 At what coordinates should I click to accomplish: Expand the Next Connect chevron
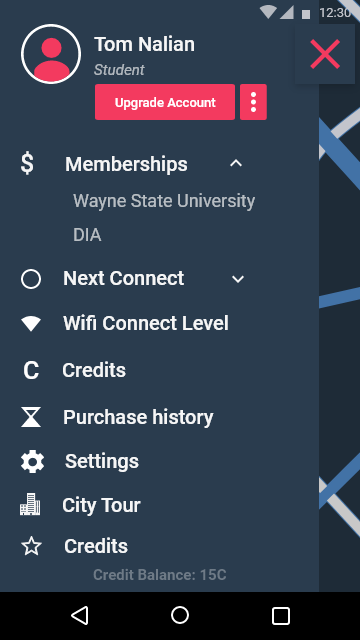(238, 279)
